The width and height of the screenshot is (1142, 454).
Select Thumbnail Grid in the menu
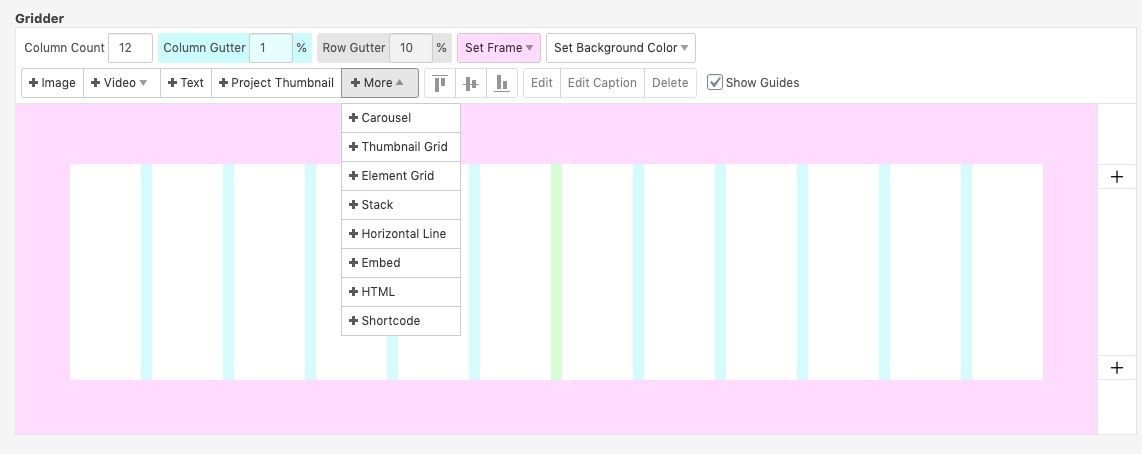pos(400,147)
